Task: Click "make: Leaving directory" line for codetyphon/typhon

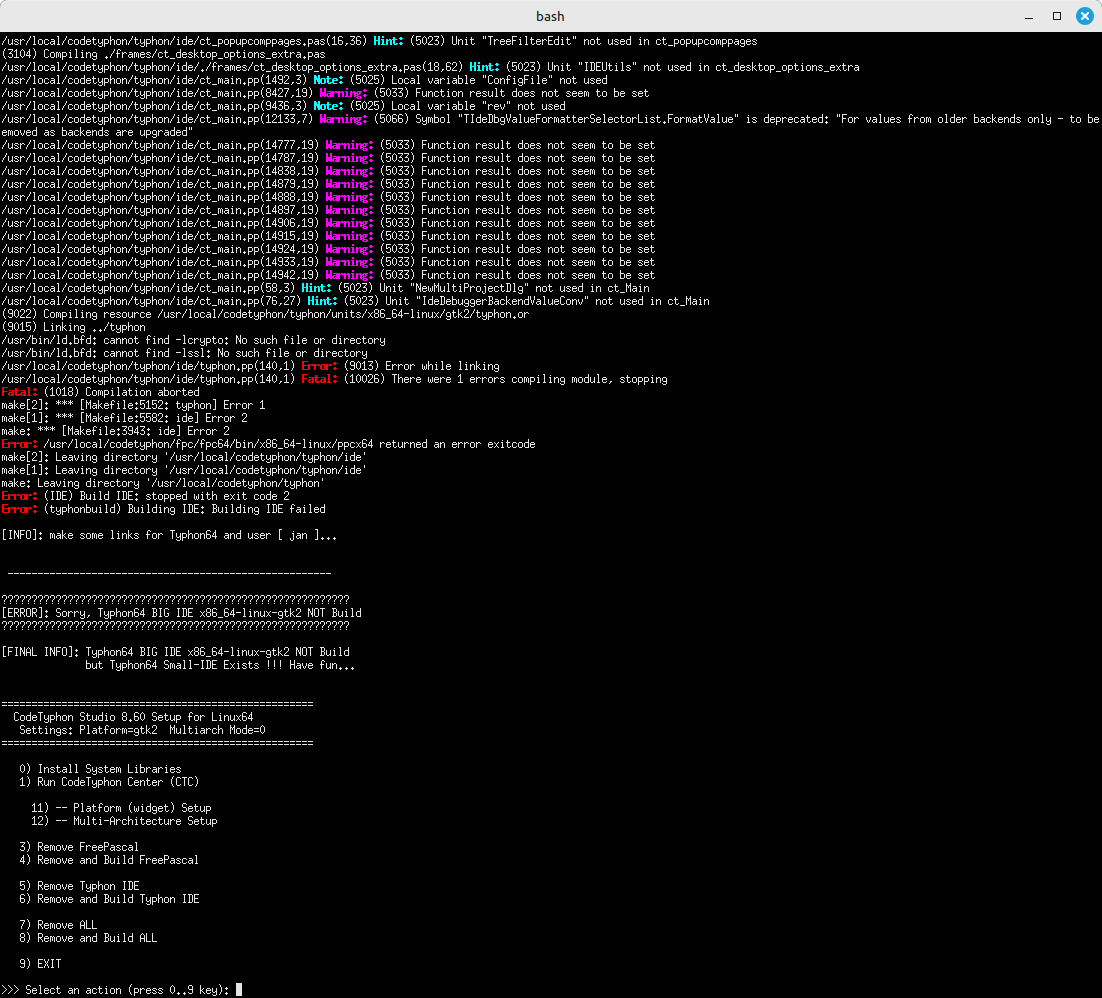Action: [x=163, y=483]
